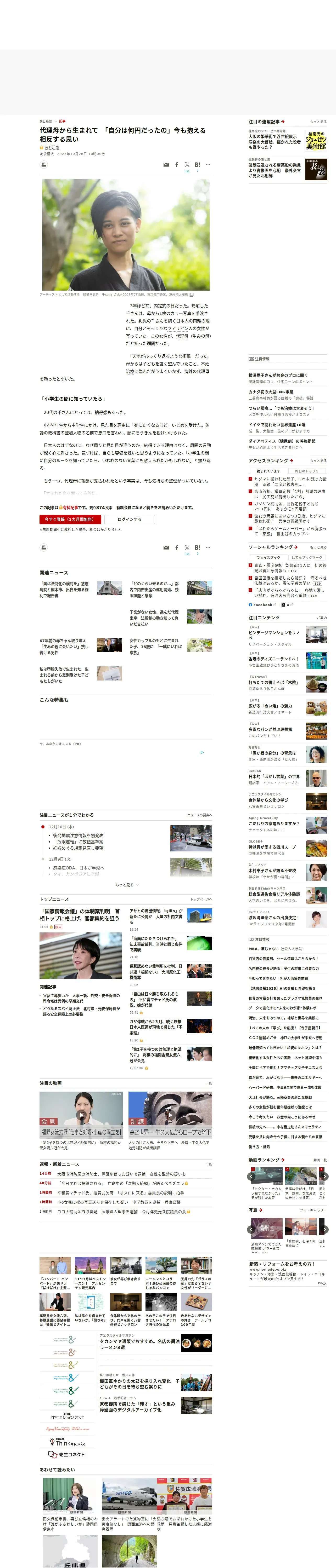
Task: Click the Facebook icon below the login button
Action: point(177,547)
